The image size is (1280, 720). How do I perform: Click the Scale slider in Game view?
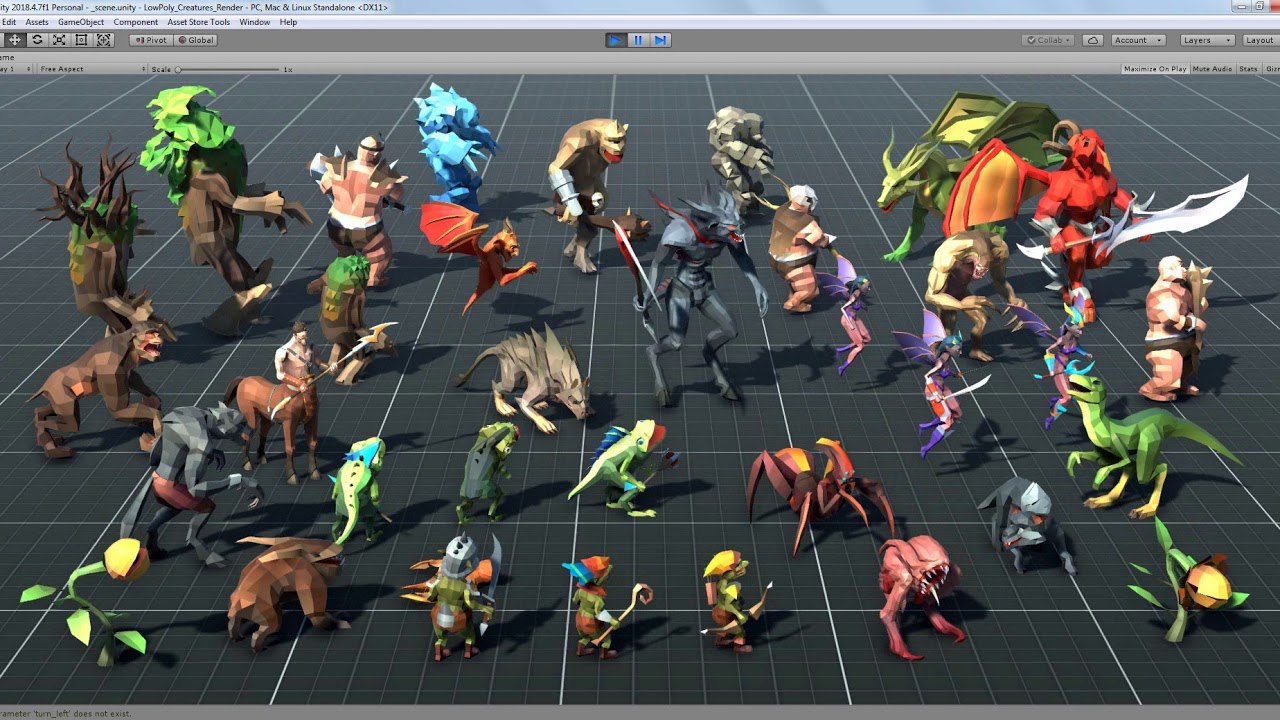point(227,69)
